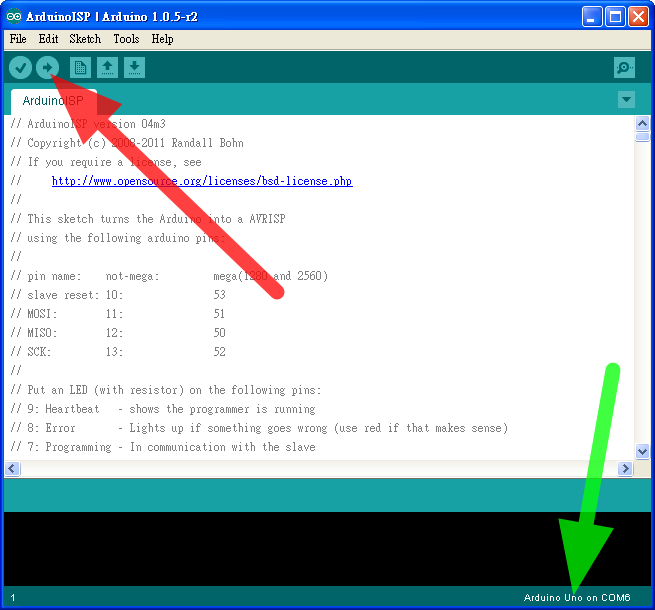Open the Sketch menu
Viewport: 655px width, 610px height.
point(85,39)
